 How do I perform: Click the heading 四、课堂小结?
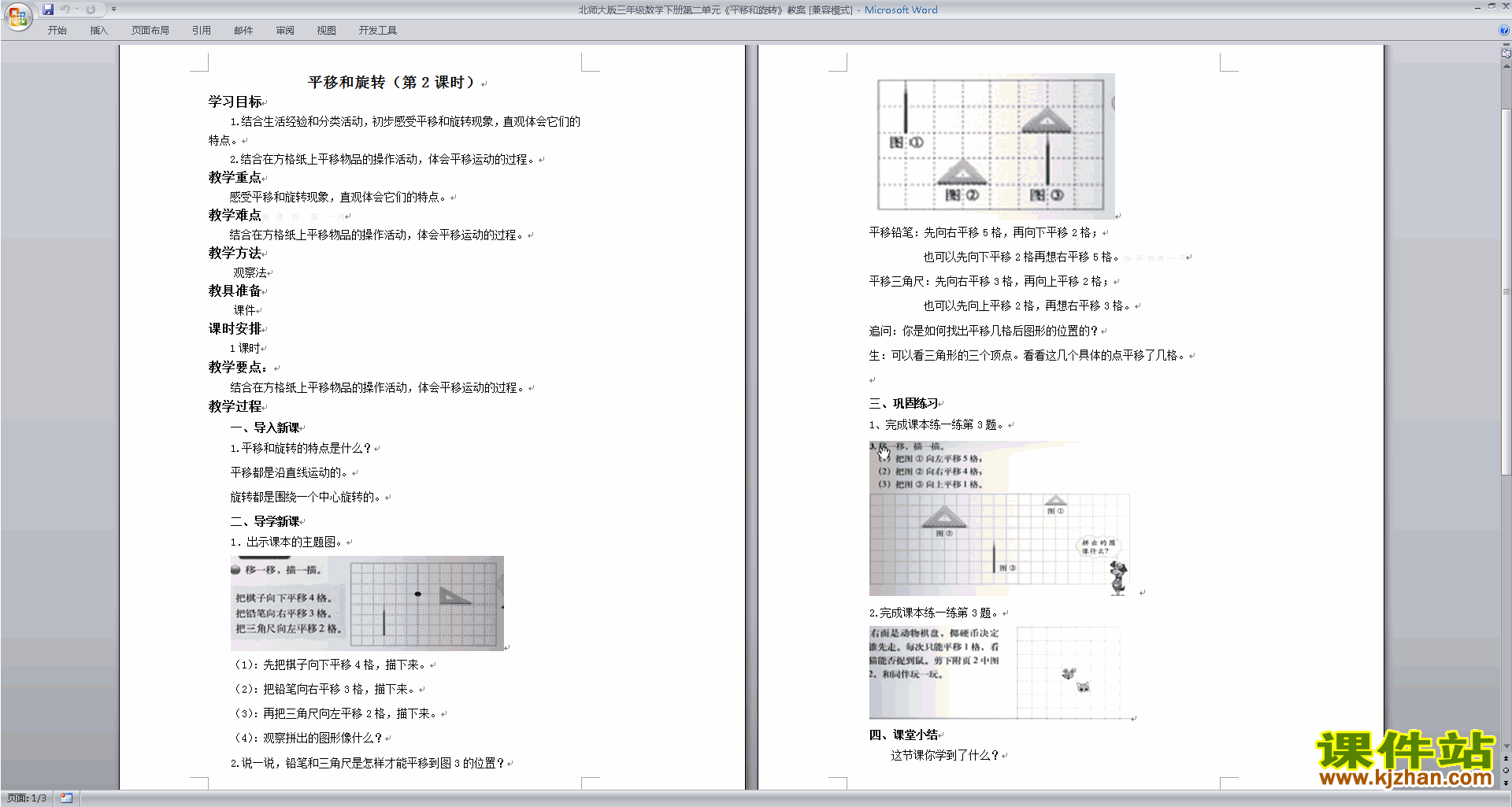tap(904, 735)
